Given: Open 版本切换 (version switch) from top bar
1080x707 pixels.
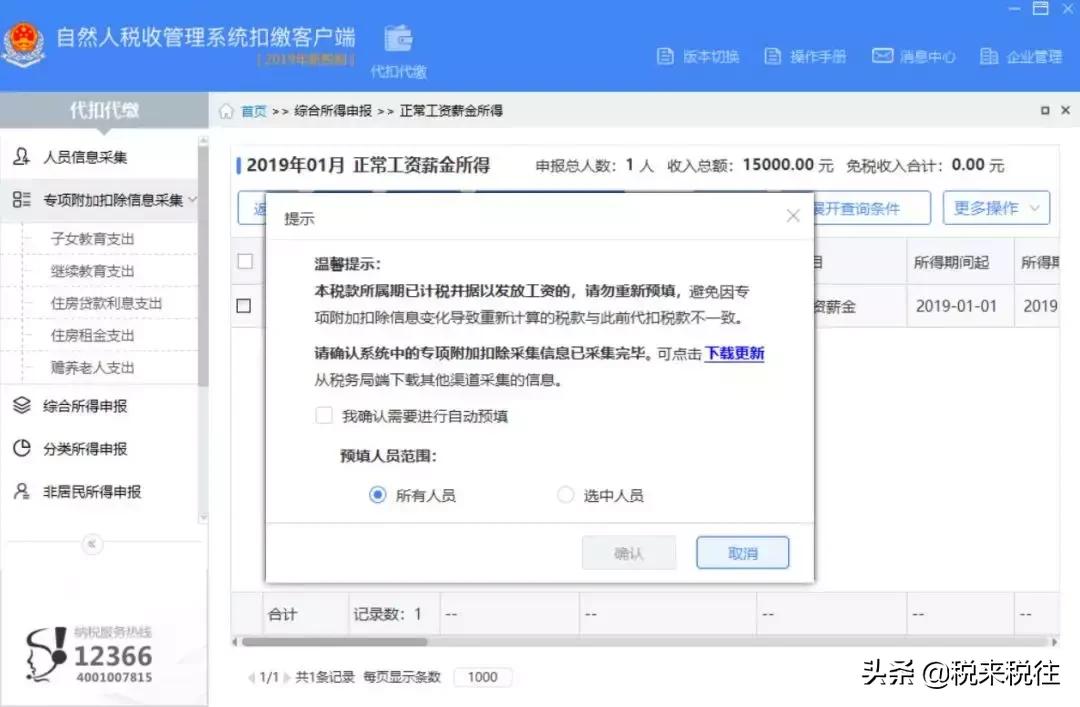Looking at the screenshot, I should tap(711, 58).
